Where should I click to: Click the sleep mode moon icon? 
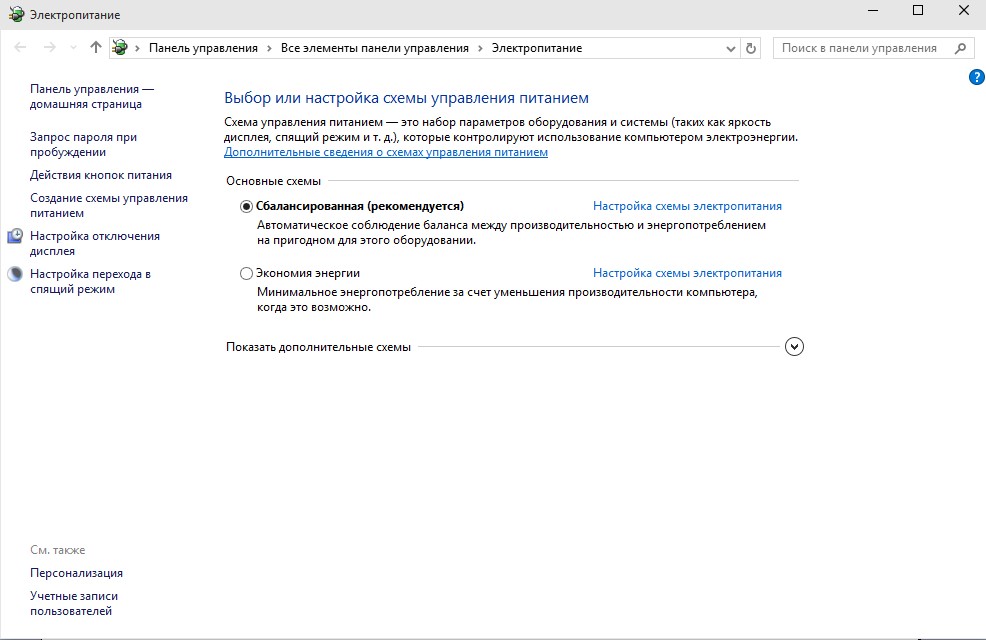tap(15, 274)
